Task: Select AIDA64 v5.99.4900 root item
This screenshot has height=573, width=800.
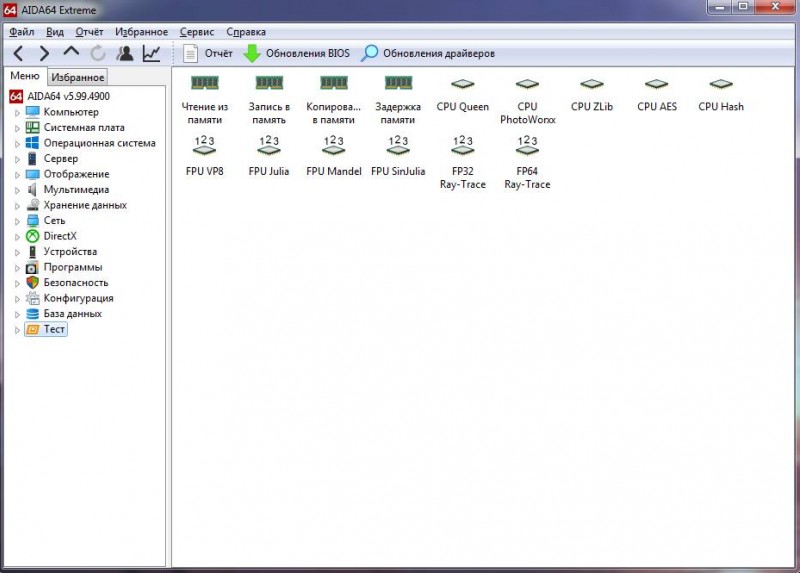Action: click(60, 96)
